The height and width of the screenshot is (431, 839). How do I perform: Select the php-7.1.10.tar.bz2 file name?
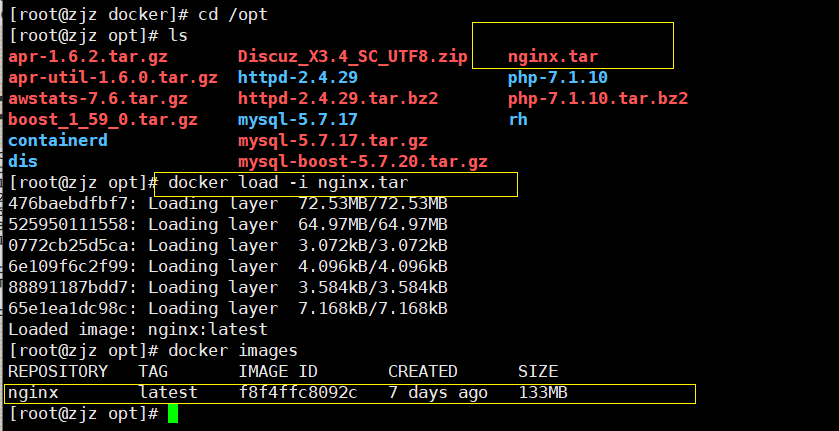click(x=598, y=99)
